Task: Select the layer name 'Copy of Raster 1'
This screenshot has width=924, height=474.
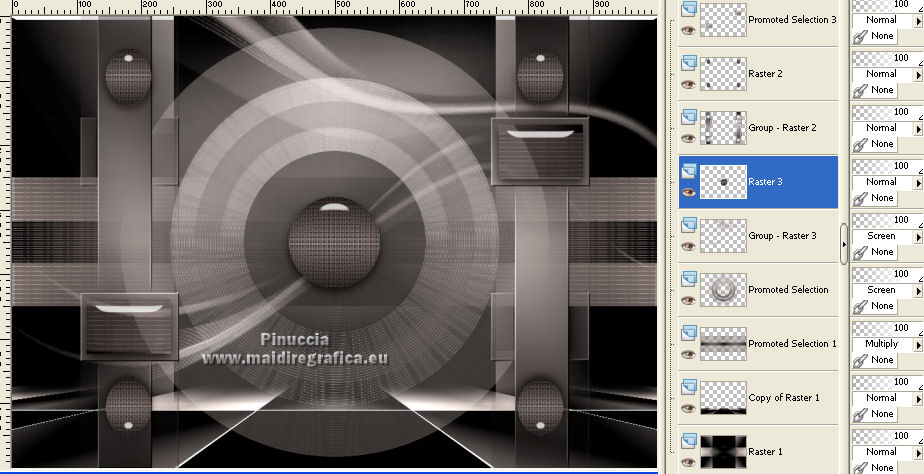Action: point(784,398)
